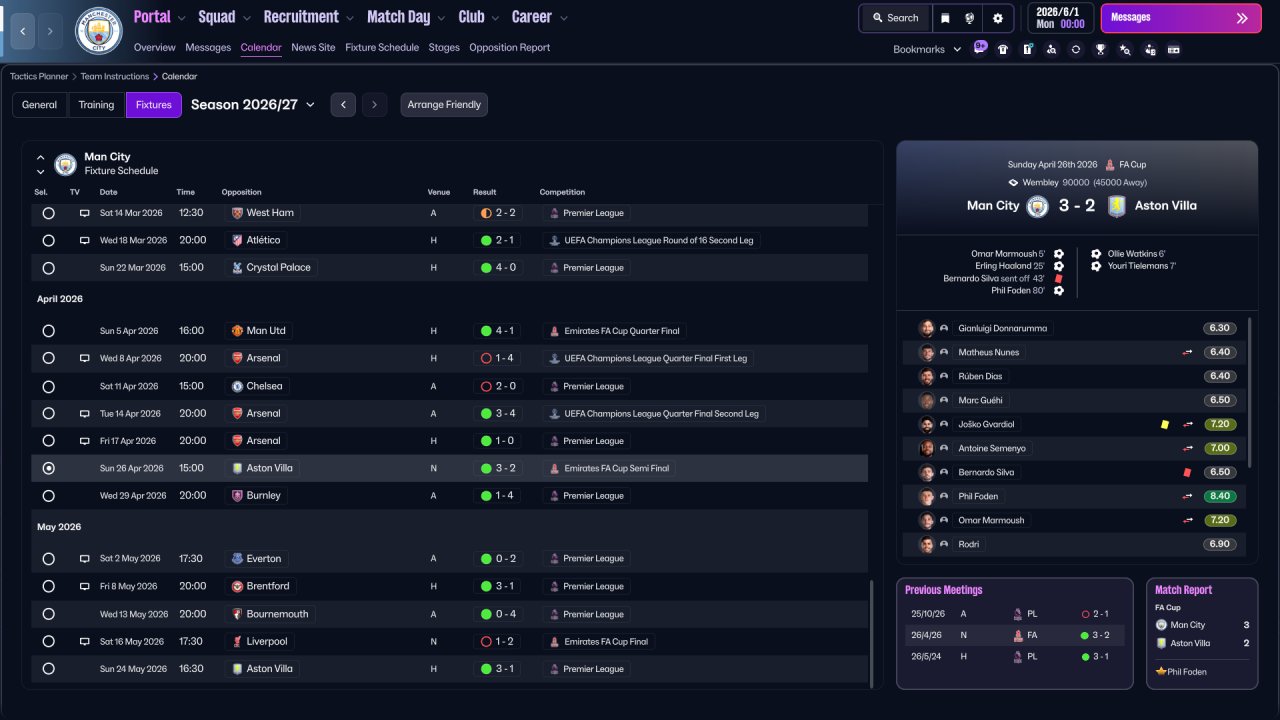The width and height of the screenshot is (1280, 720).
Task: Click Phil Foden's 8.40 rating badge
Action: coord(1219,496)
